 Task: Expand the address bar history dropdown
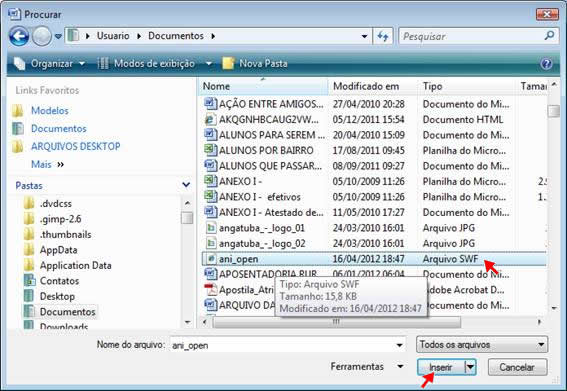(x=364, y=36)
